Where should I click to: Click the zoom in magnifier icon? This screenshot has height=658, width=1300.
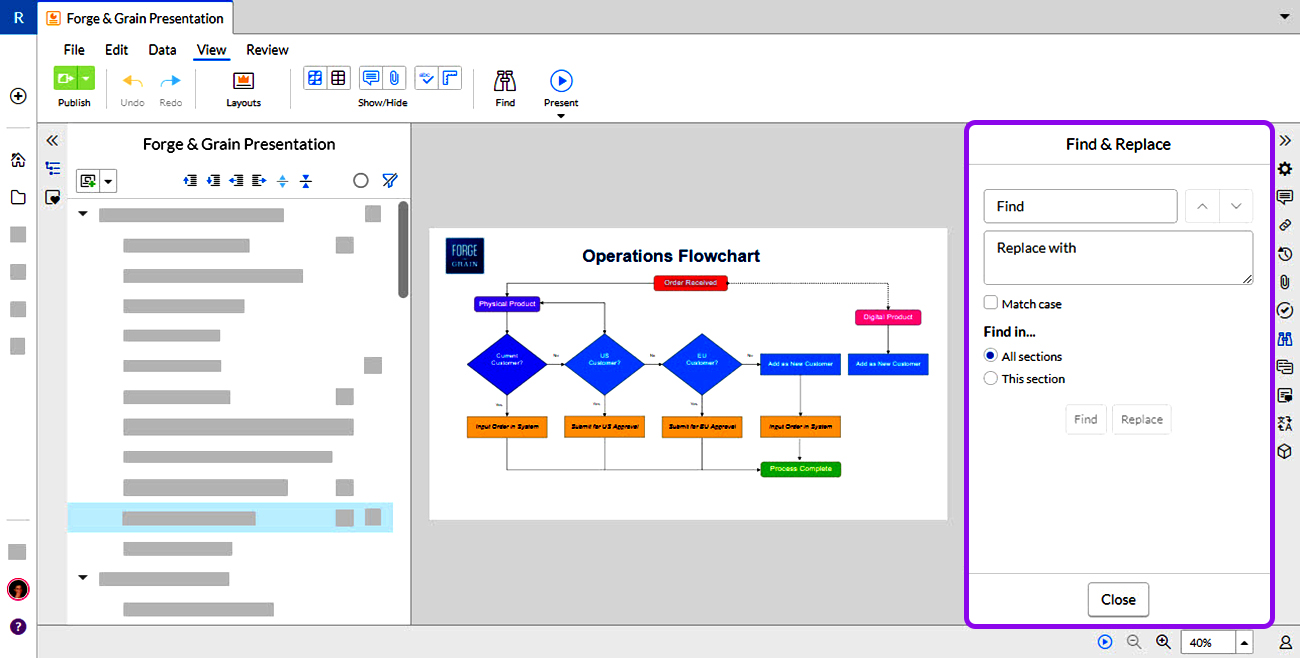click(x=1163, y=642)
